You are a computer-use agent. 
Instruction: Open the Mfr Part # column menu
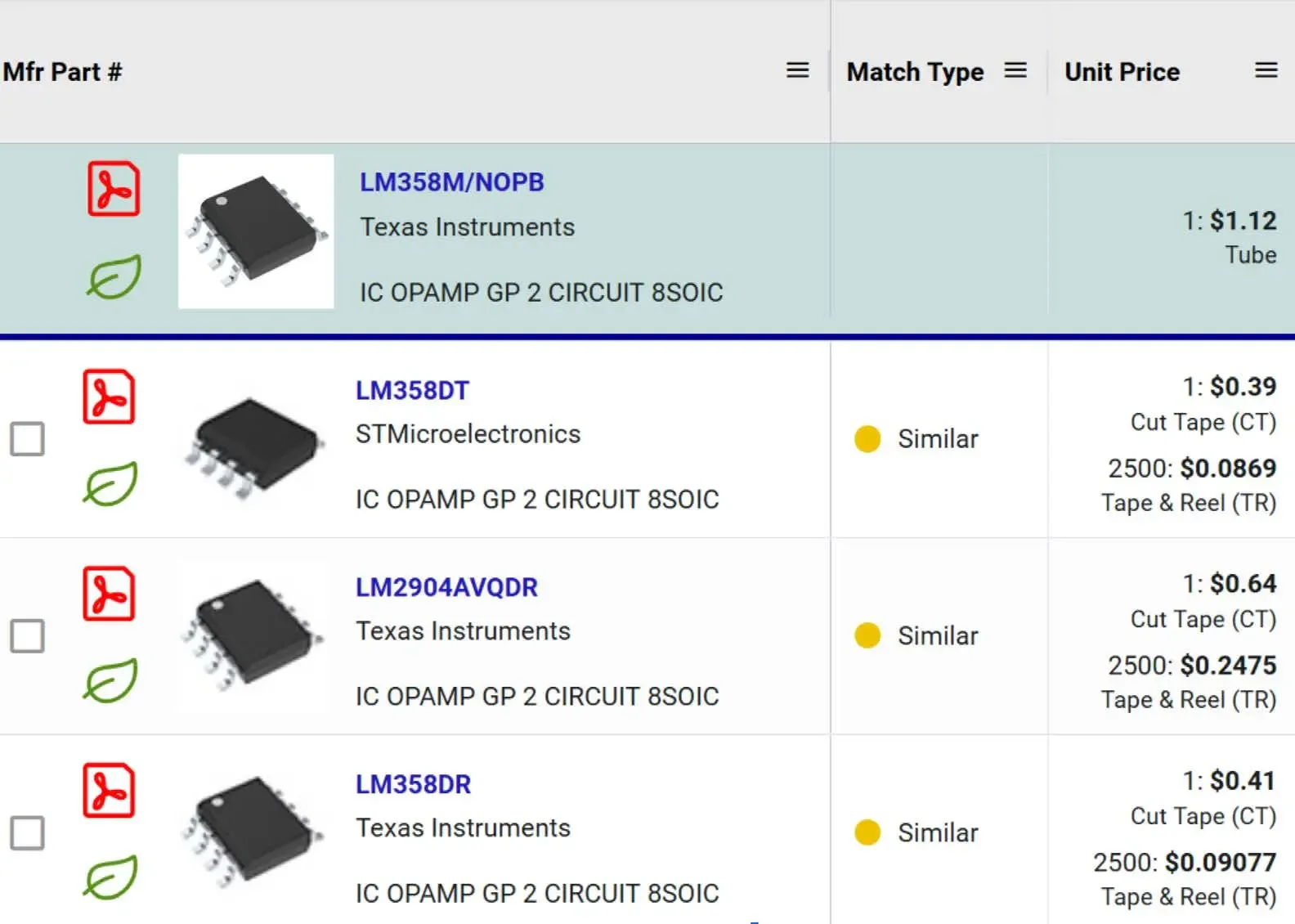(x=797, y=71)
